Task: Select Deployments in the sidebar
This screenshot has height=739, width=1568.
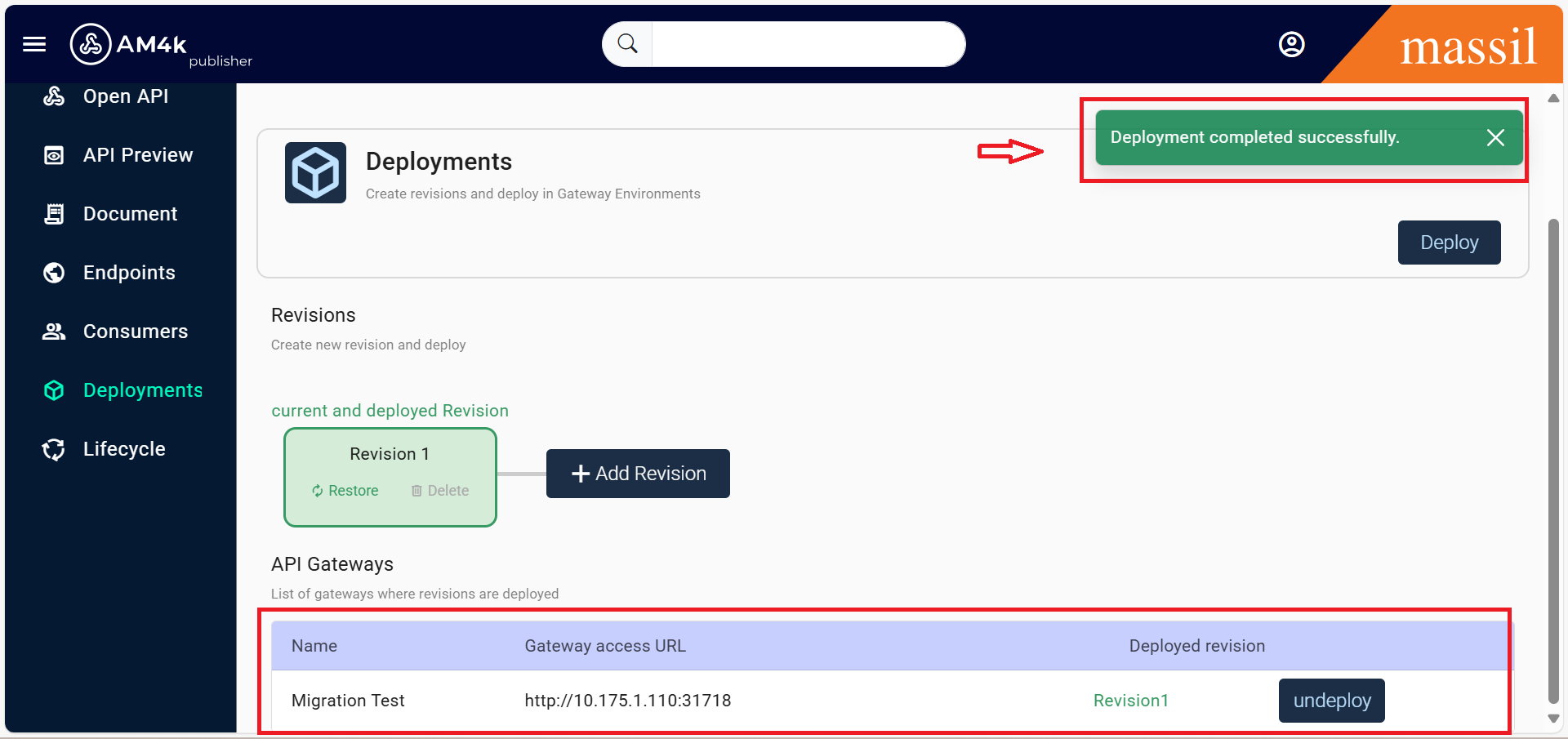Action: point(142,390)
